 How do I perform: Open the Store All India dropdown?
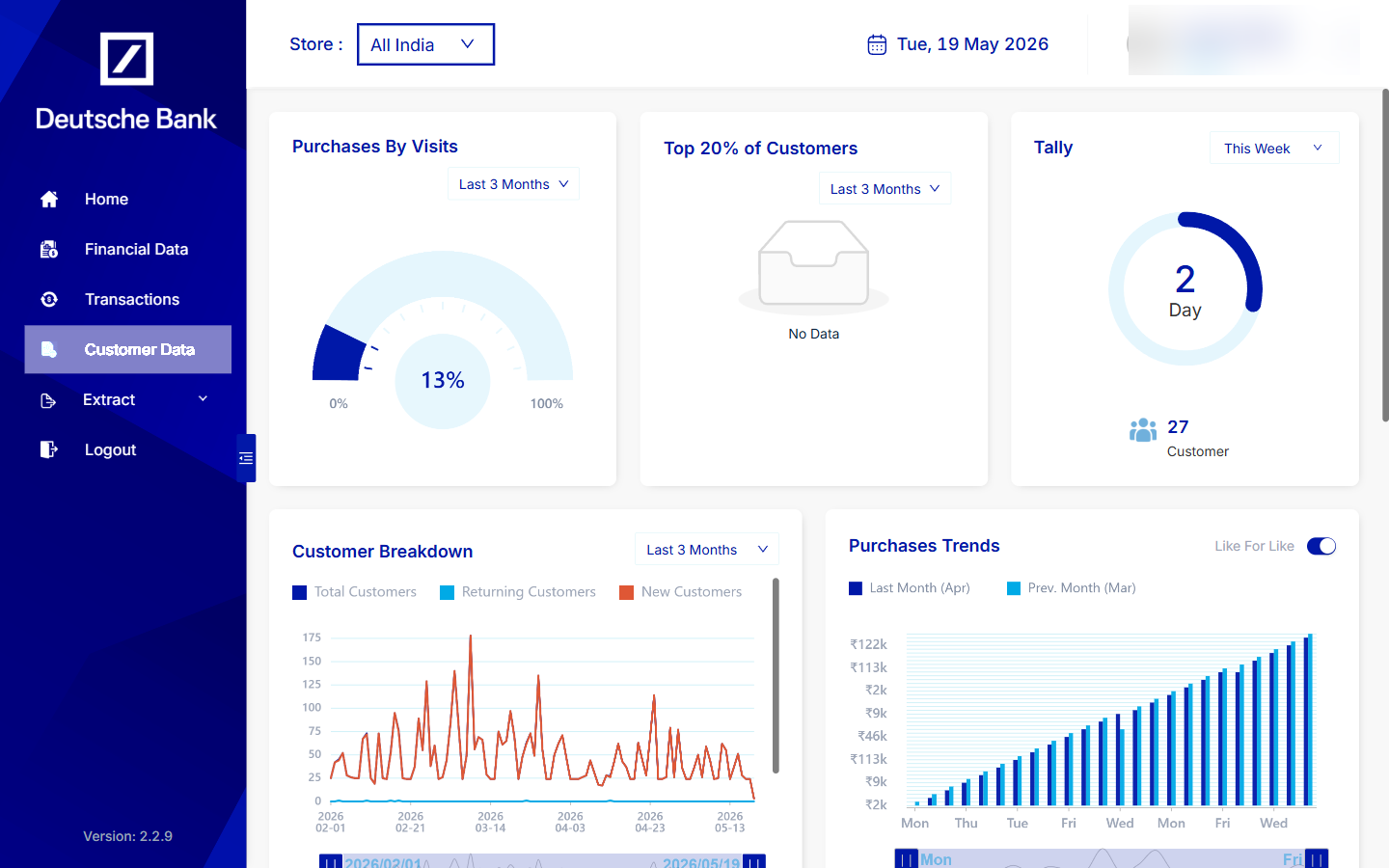[x=425, y=44]
